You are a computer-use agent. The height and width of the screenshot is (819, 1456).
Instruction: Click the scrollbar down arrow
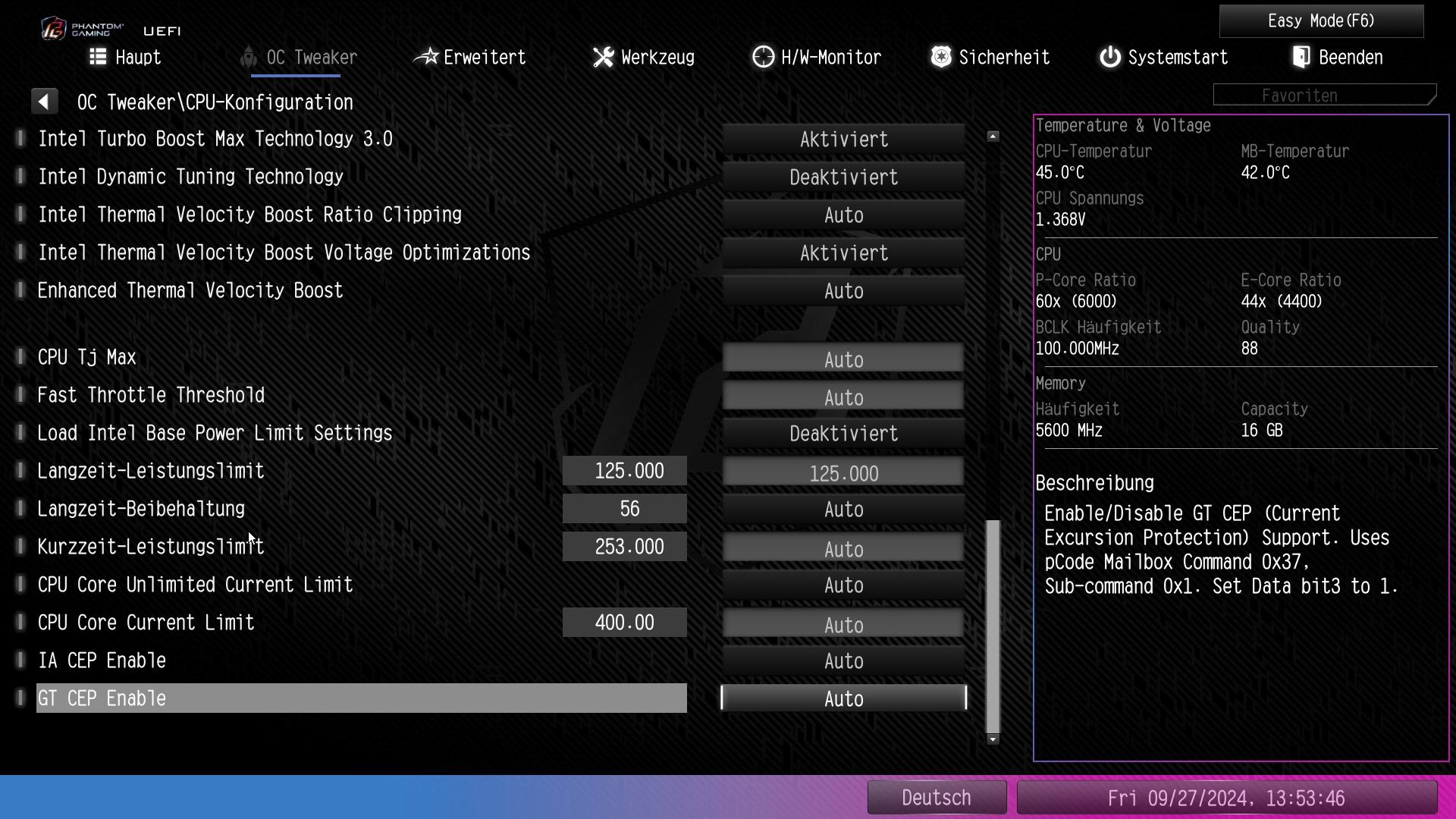coord(993,739)
